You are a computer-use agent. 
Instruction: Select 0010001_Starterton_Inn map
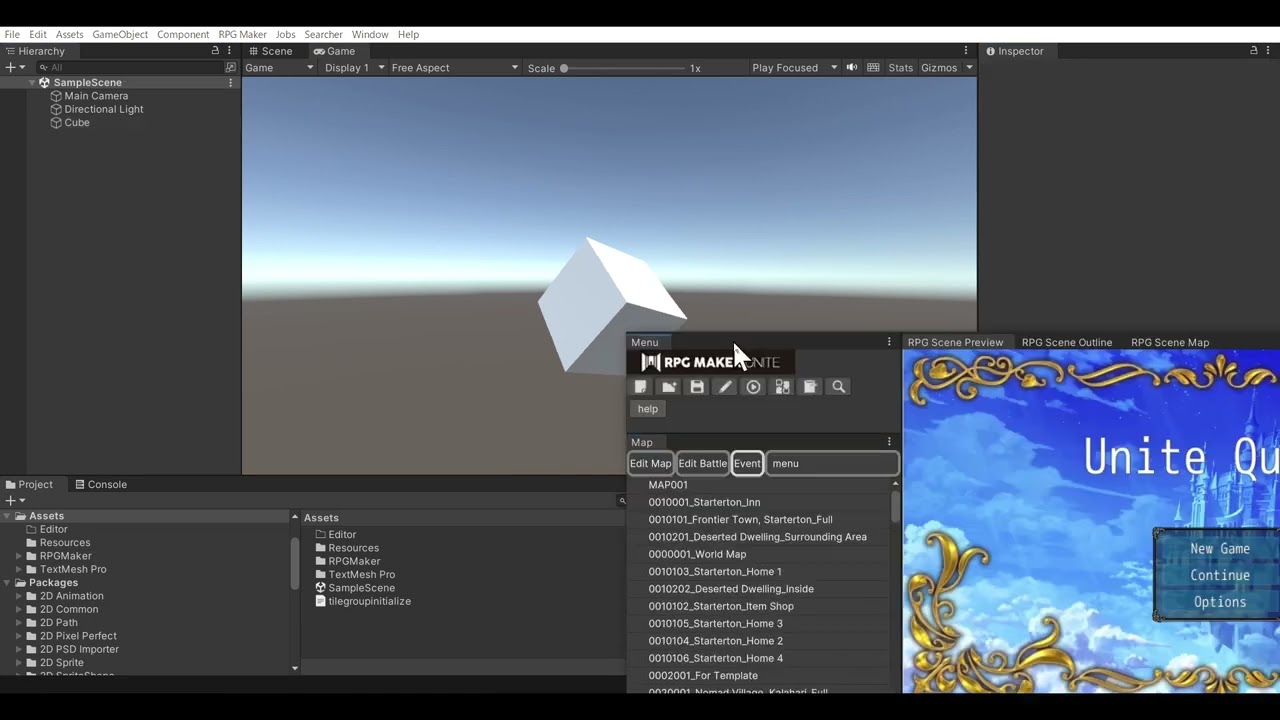point(704,502)
